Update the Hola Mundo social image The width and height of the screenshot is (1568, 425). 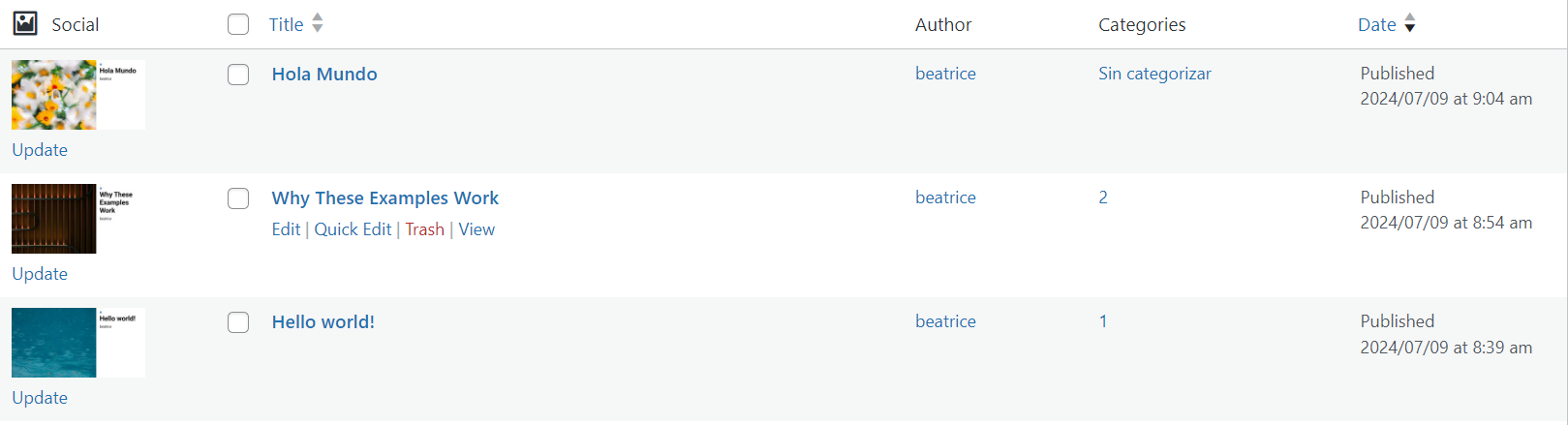pos(40,150)
